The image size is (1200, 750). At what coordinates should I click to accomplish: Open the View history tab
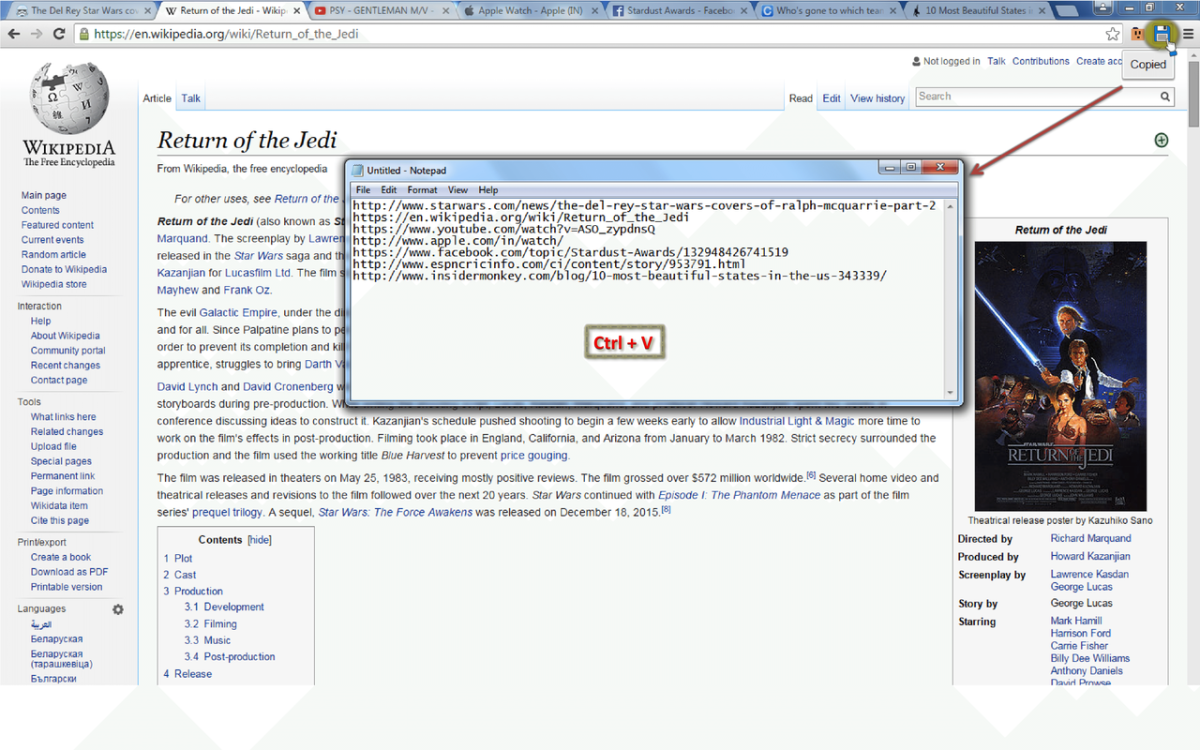pyautogui.click(x=877, y=98)
